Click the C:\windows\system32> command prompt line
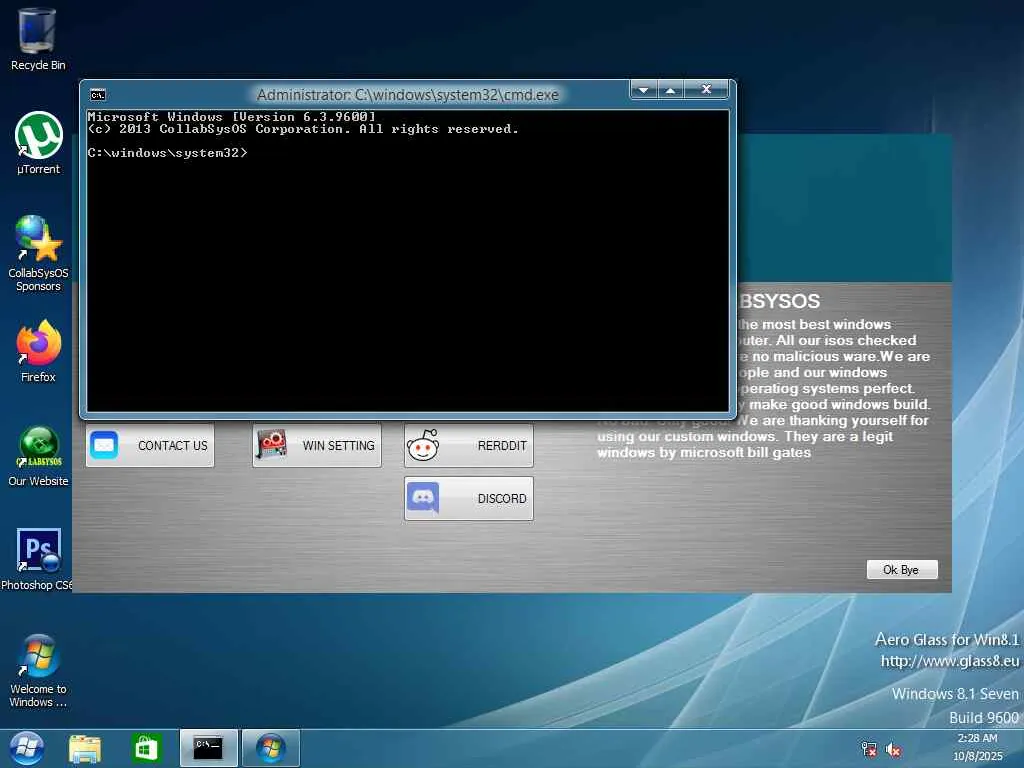This screenshot has width=1024, height=768. tap(167, 153)
